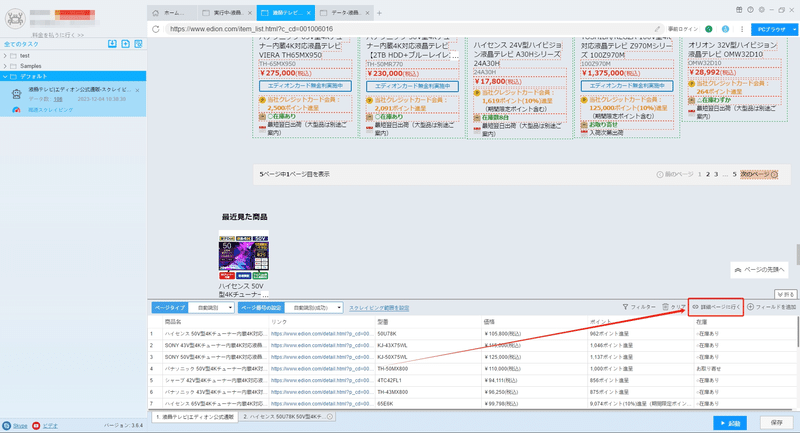The height and width of the screenshot is (433, 800).
Task: Click the 全てのタスク heading
Action: 21,44
